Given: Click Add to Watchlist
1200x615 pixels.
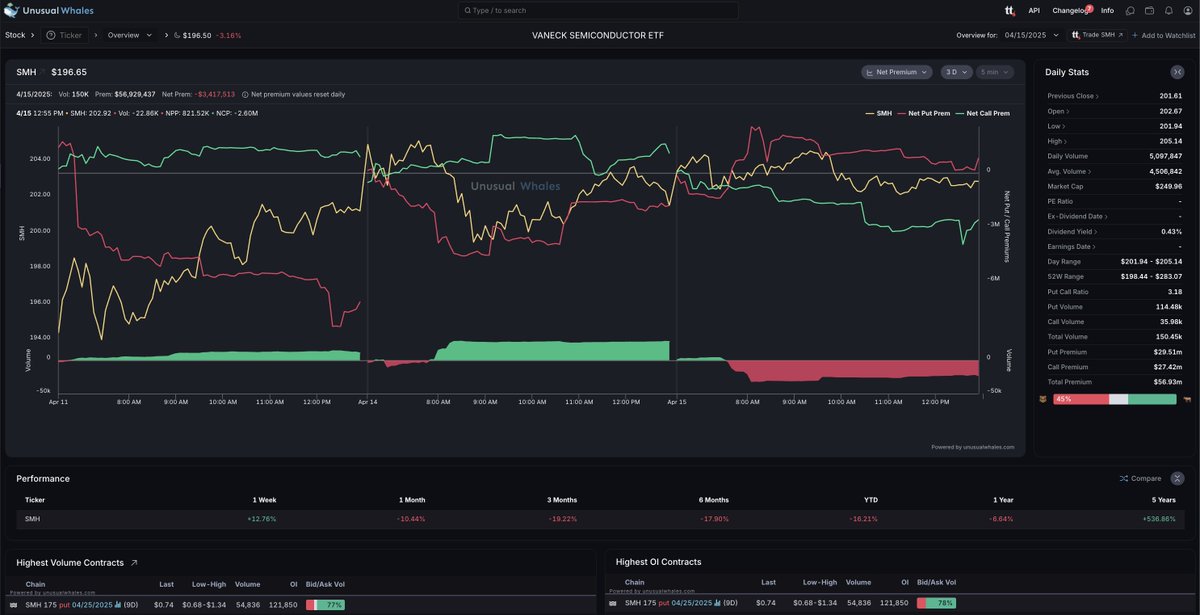Looking at the screenshot, I should click(x=1163, y=35).
